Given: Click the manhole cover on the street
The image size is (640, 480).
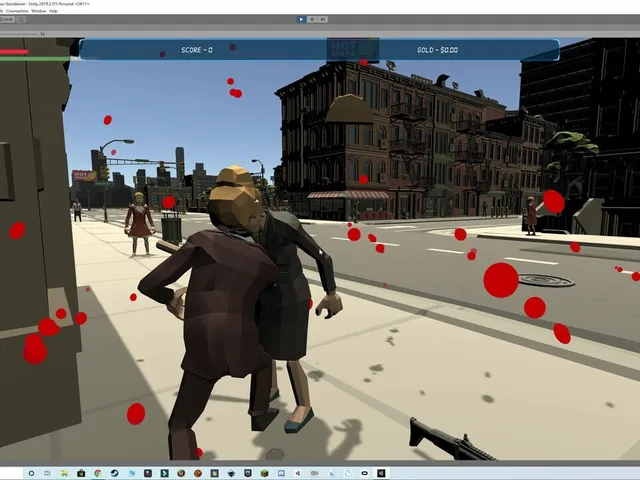Looking at the screenshot, I should pos(546,280).
